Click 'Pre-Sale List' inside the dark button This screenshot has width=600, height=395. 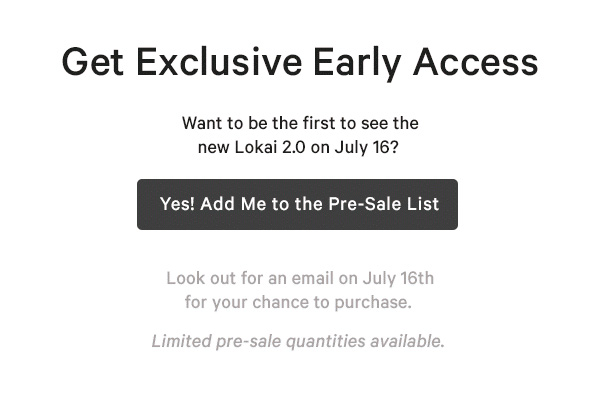click(x=383, y=204)
